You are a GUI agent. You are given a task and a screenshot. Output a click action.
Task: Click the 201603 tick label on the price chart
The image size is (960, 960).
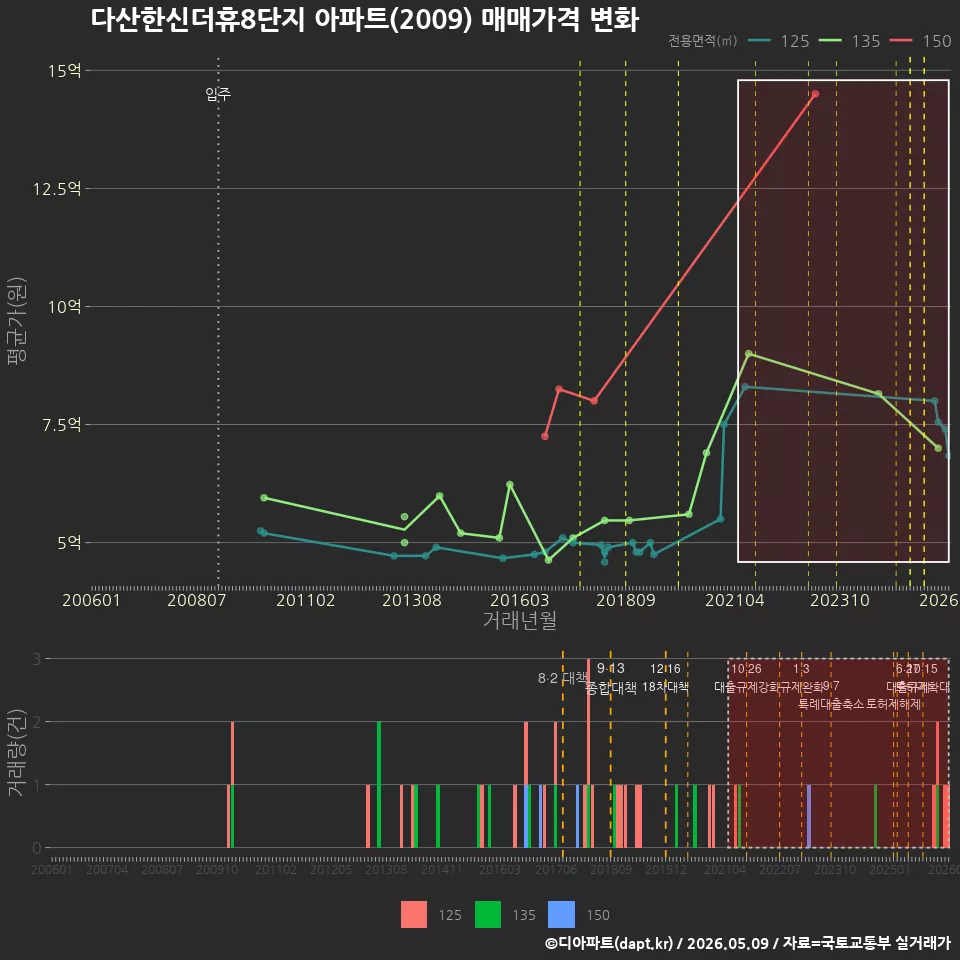click(520, 600)
